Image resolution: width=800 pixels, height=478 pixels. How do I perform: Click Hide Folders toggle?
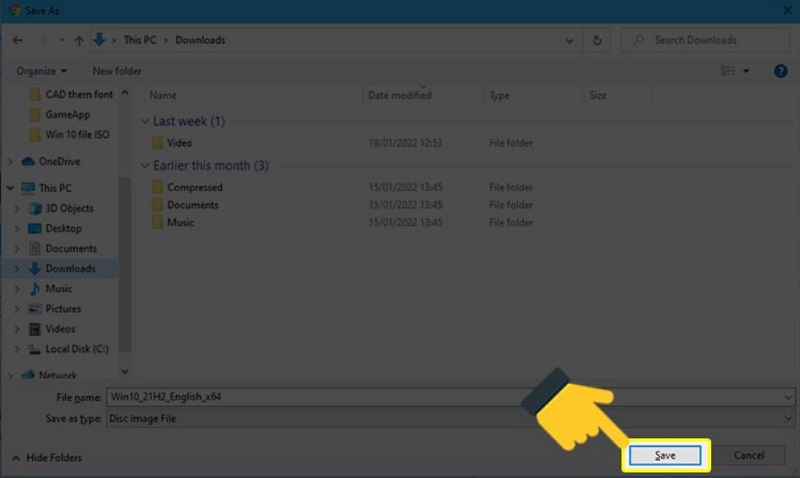(47, 458)
